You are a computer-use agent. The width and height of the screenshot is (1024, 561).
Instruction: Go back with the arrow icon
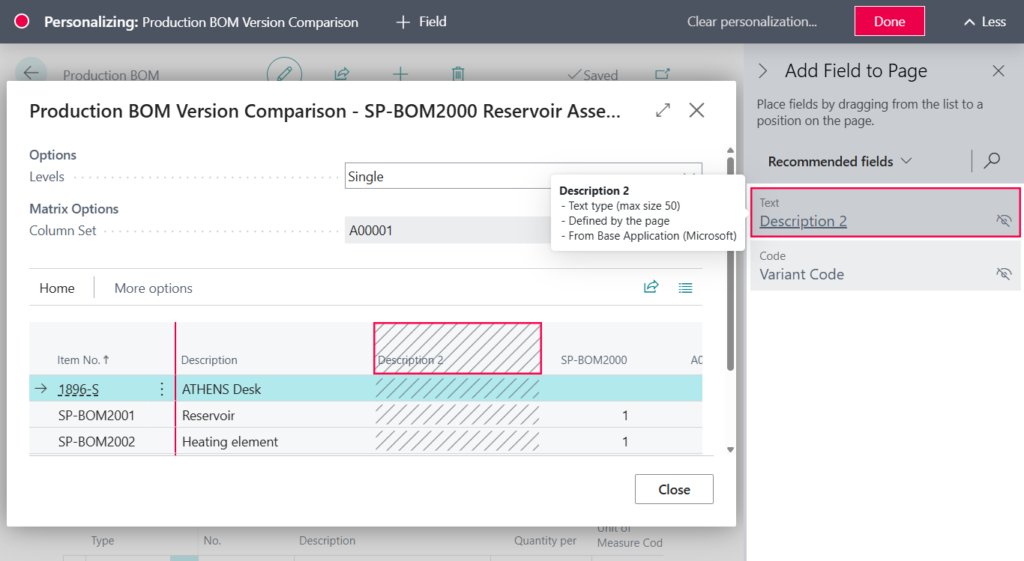[31, 74]
